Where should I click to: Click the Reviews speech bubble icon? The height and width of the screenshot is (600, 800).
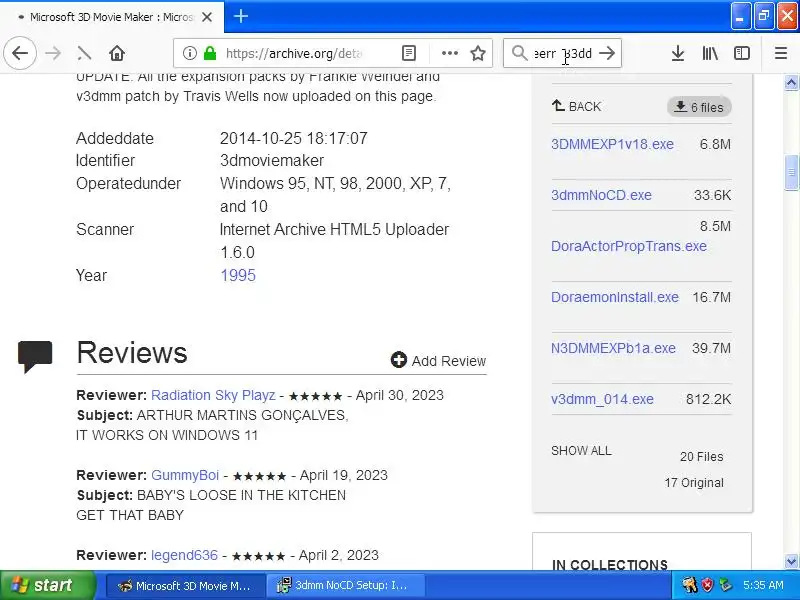point(35,357)
